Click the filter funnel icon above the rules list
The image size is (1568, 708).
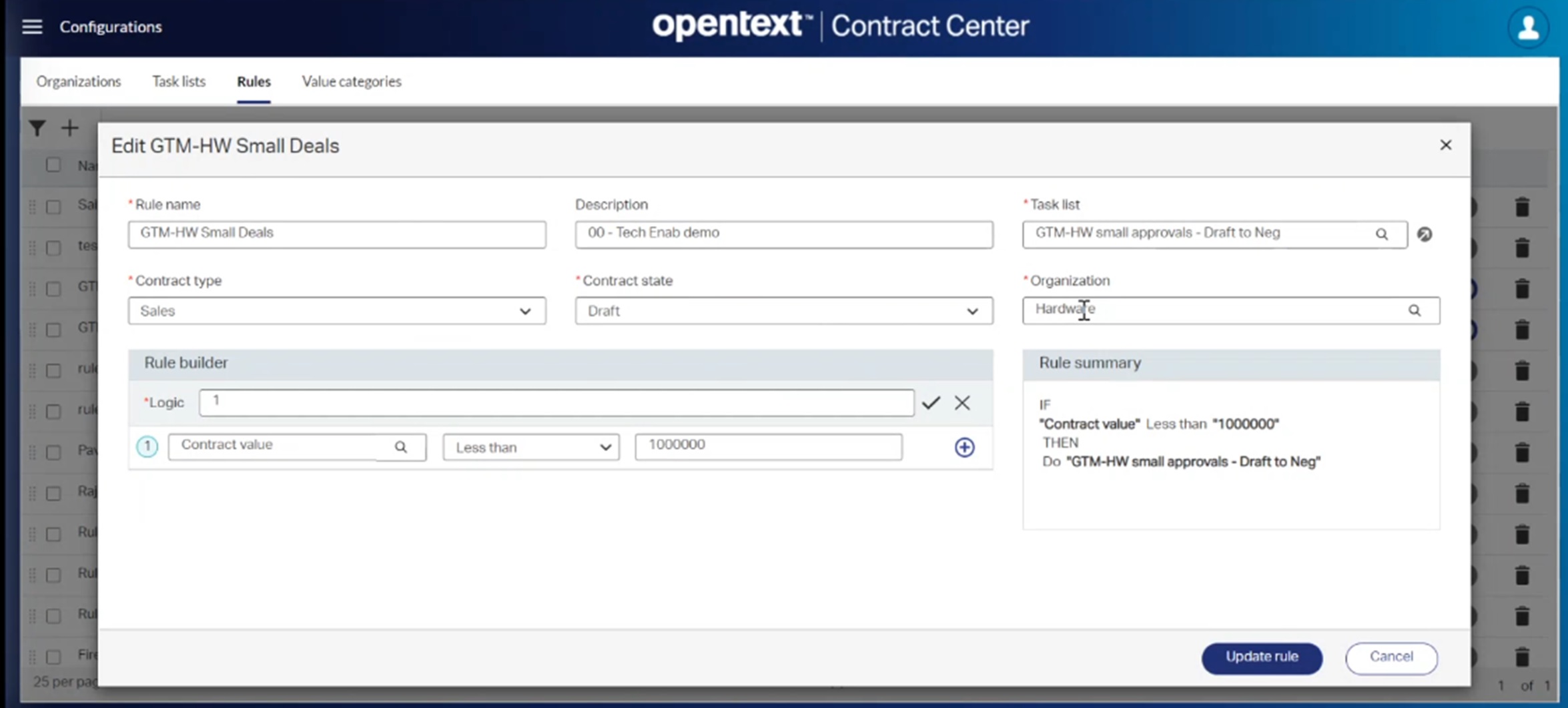click(x=37, y=128)
